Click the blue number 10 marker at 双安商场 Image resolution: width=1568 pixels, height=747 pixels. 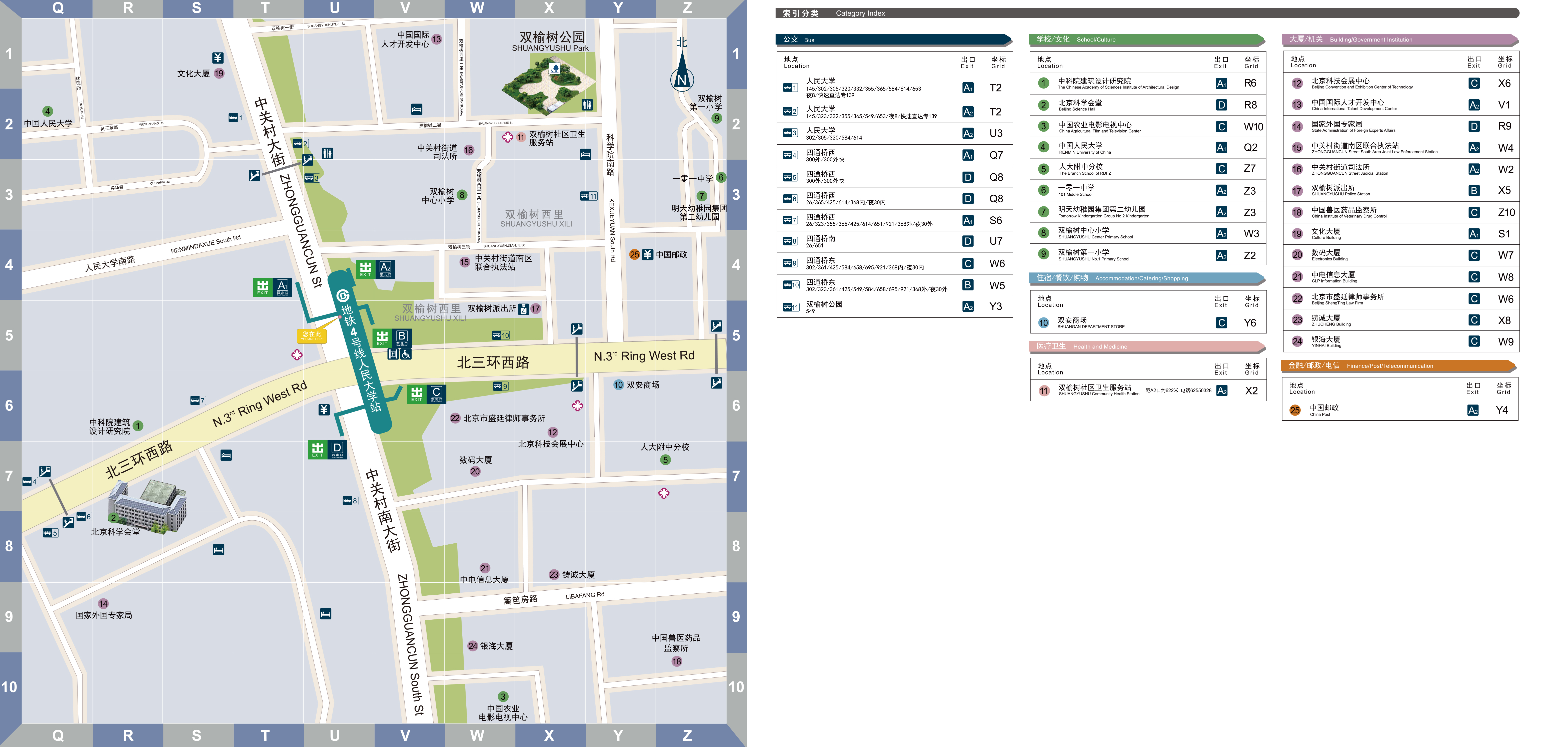point(618,385)
